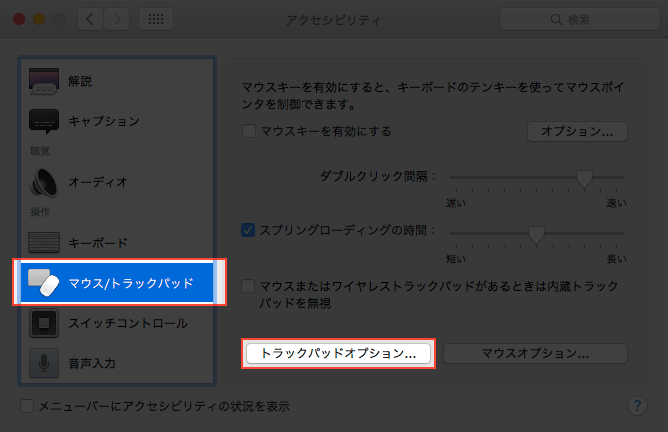Open help with the question mark button
The image size is (668, 432).
tap(637, 406)
